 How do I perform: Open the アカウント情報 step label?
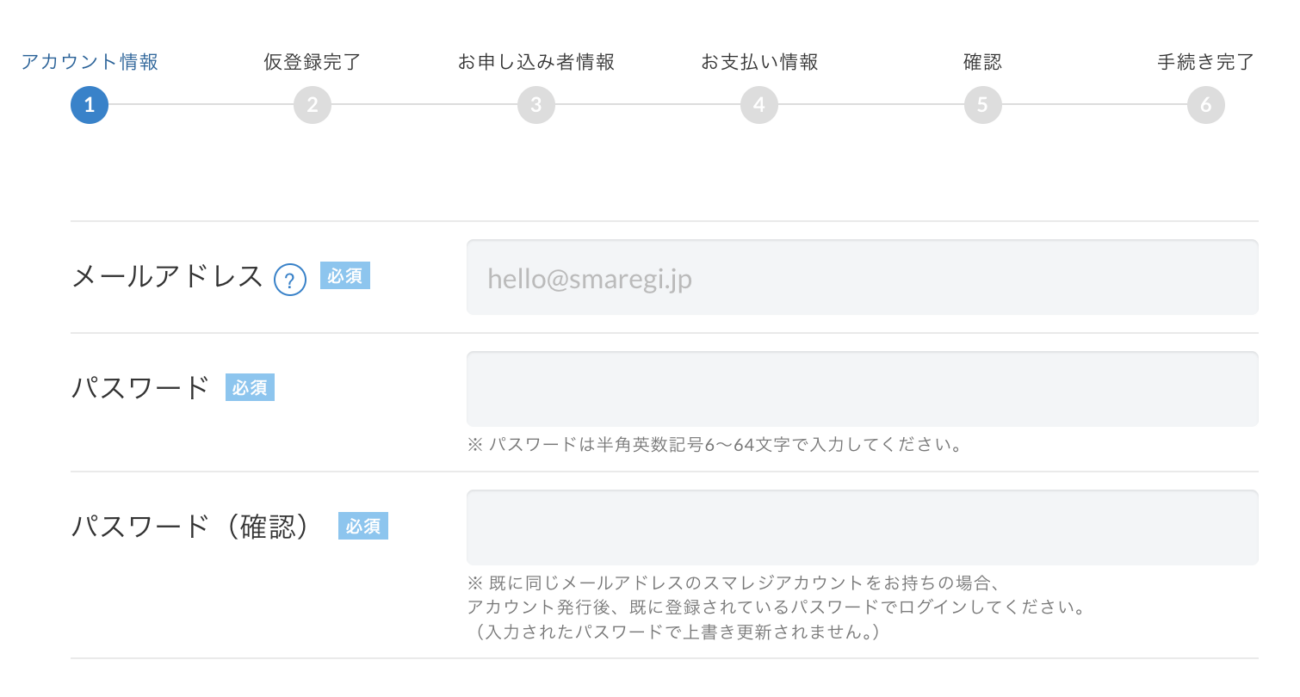pyautogui.click(x=90, y=62)
